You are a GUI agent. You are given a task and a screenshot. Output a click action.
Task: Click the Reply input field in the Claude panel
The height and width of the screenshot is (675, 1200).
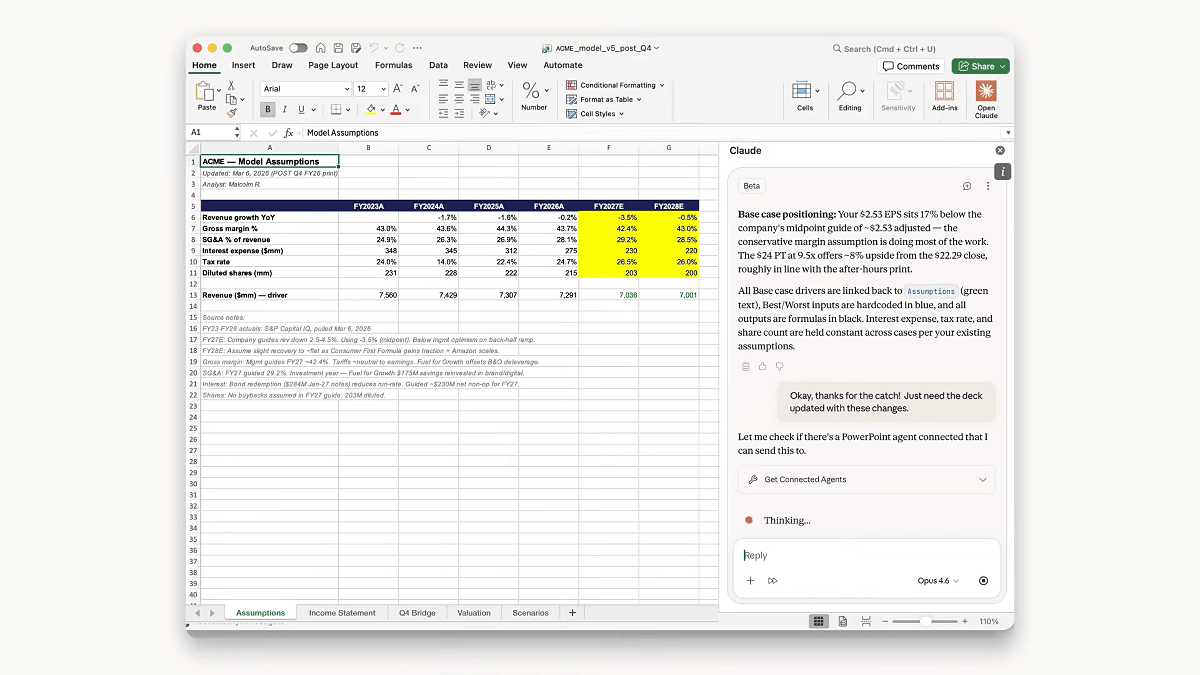[x=860, y=556]
